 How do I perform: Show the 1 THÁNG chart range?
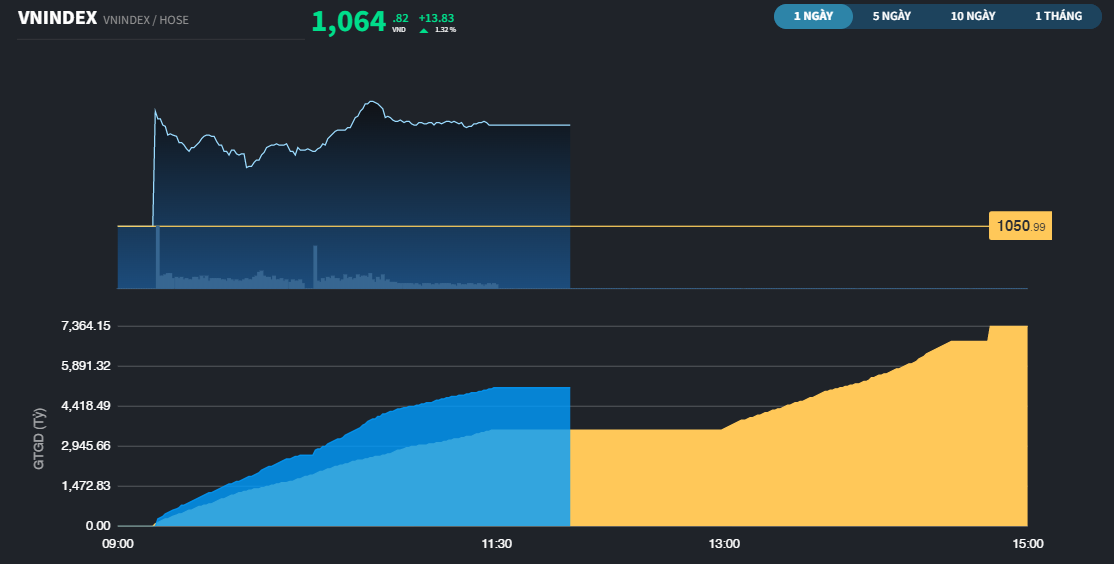tap(1058, 17)
